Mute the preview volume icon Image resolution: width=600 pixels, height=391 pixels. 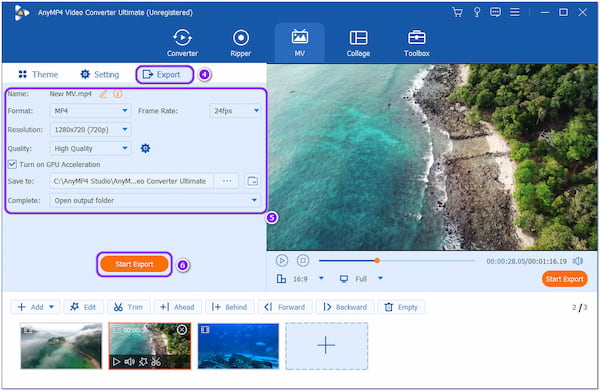(x=578, y=261)
